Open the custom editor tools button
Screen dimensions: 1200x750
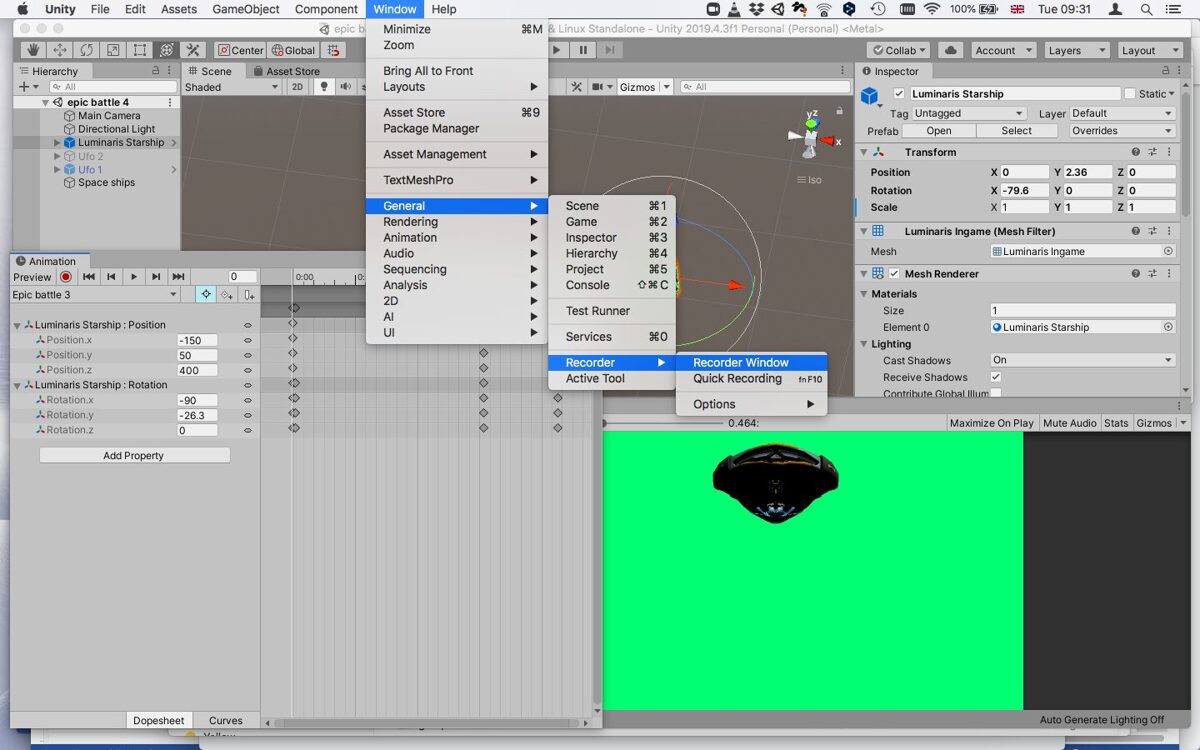193,50
